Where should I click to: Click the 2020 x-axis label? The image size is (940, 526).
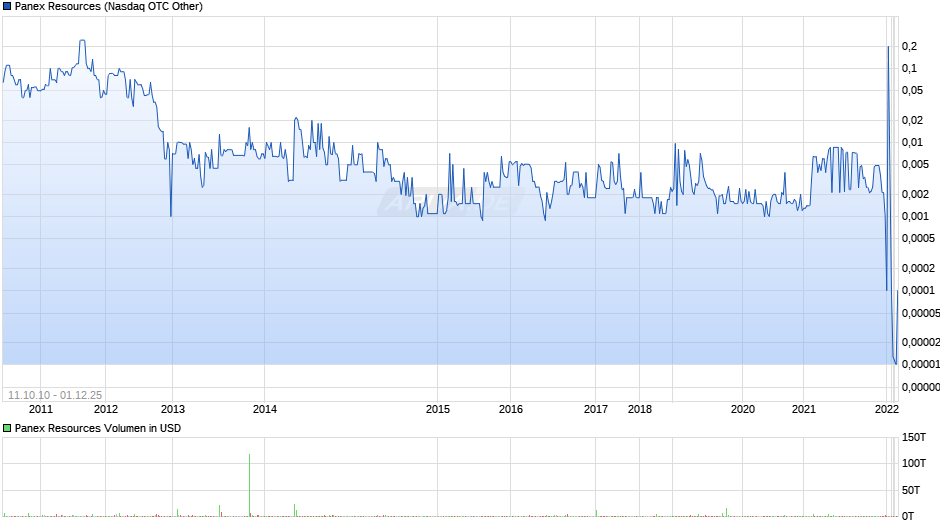pyautogui.click(x=743, y=409)
